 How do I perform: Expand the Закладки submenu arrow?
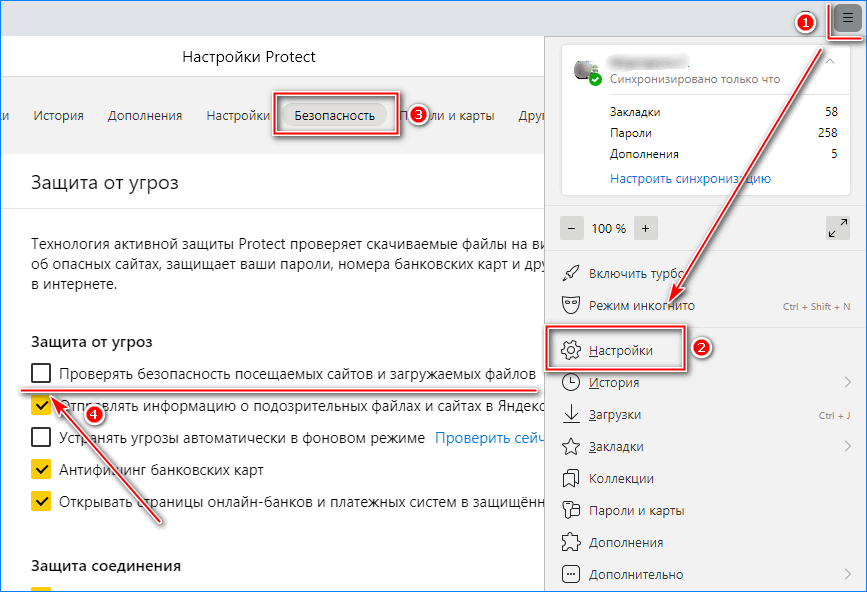(x=847, y=446)
